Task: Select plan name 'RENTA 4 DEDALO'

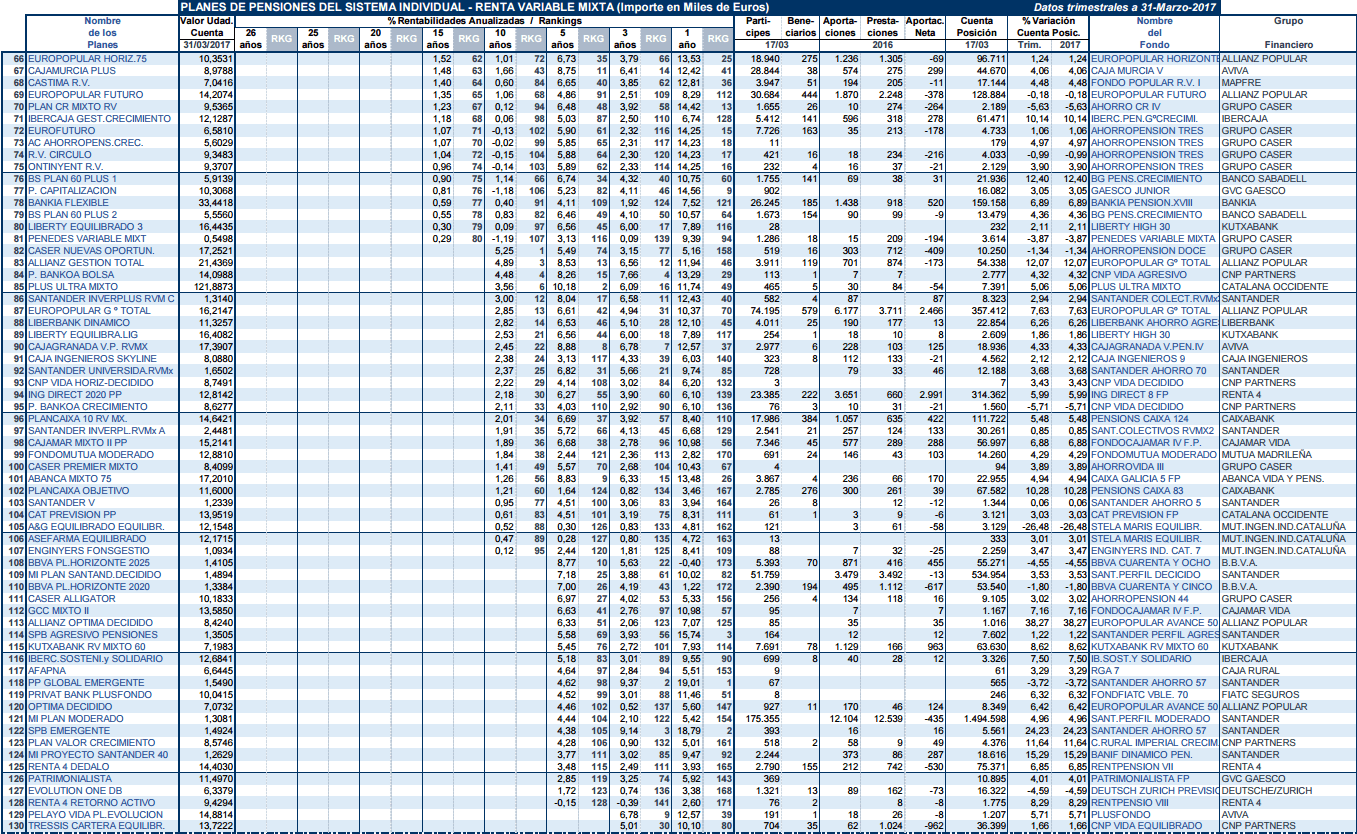Action: coord(70,767)
